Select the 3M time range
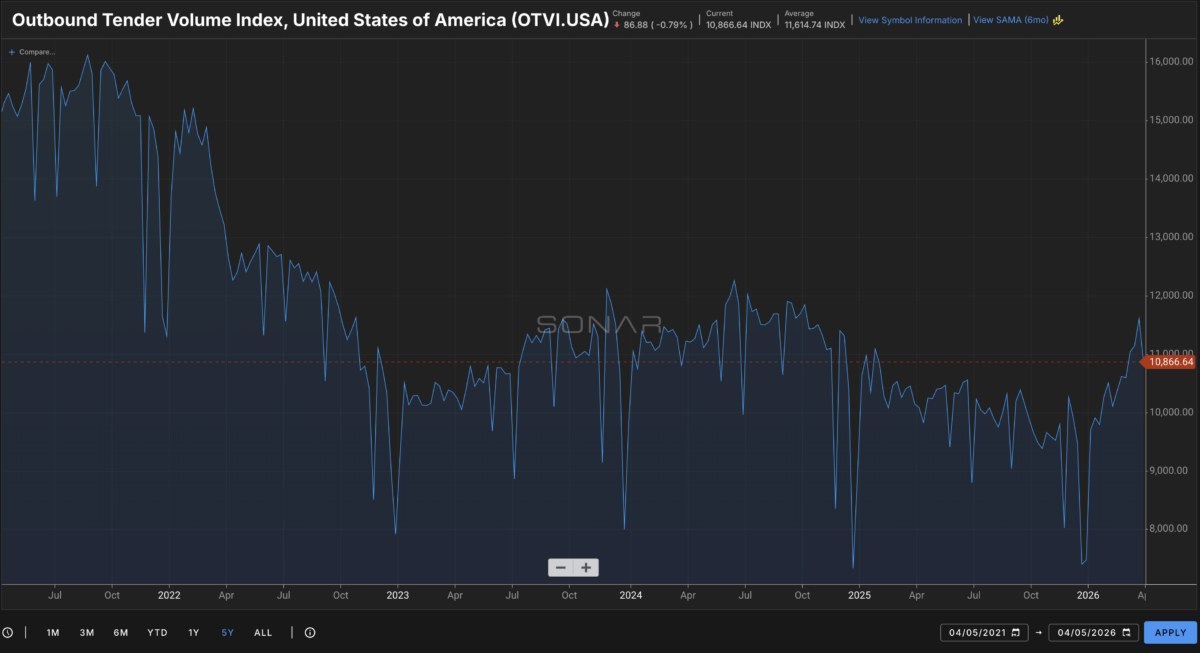This screenshot has width=1200, height=653. tap(87, 633)
